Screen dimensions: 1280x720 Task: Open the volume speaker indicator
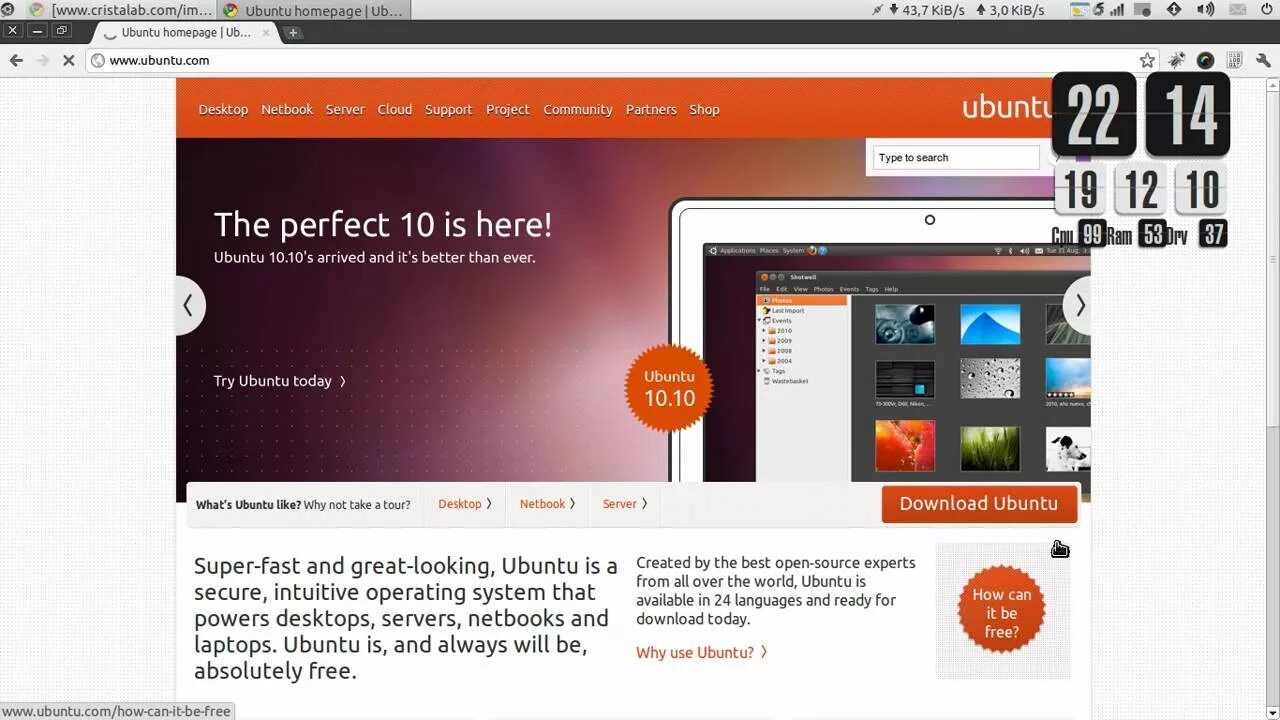coord(1206,9)
